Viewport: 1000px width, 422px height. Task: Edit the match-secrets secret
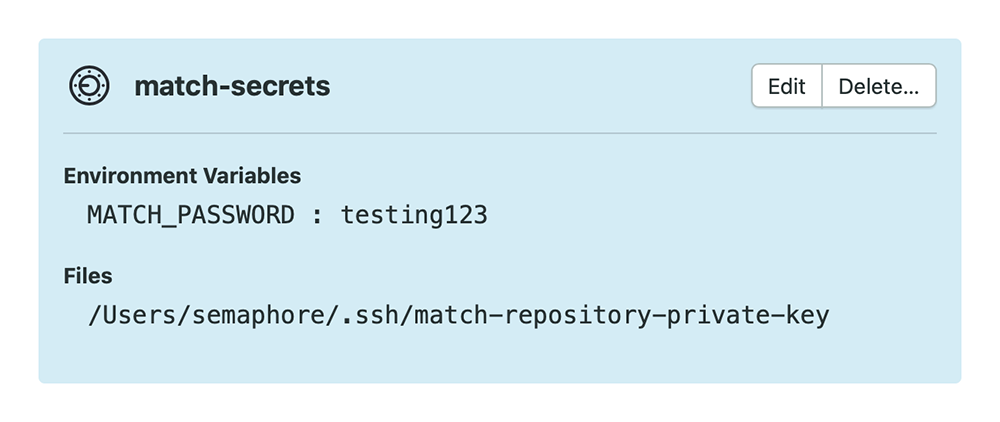[x=787, y=85]
